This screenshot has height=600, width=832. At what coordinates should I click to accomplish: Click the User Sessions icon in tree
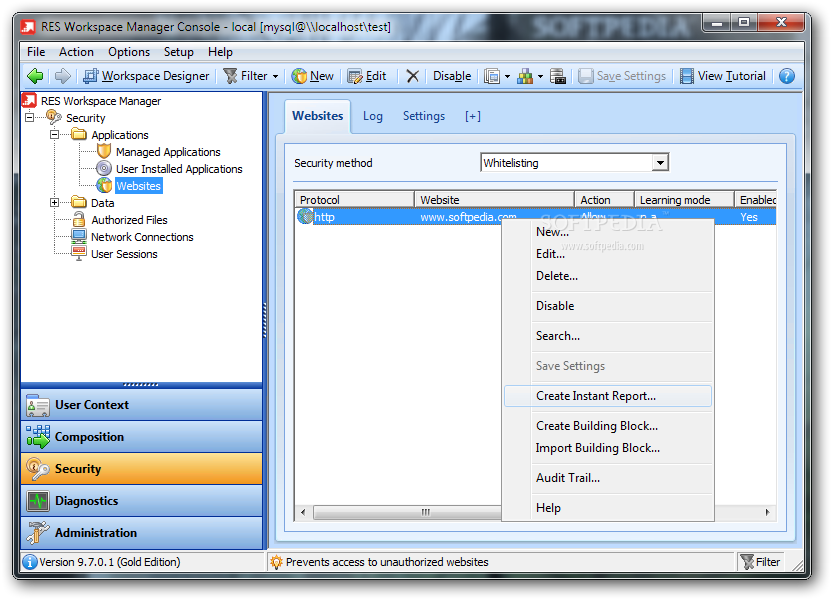point(79,254)
